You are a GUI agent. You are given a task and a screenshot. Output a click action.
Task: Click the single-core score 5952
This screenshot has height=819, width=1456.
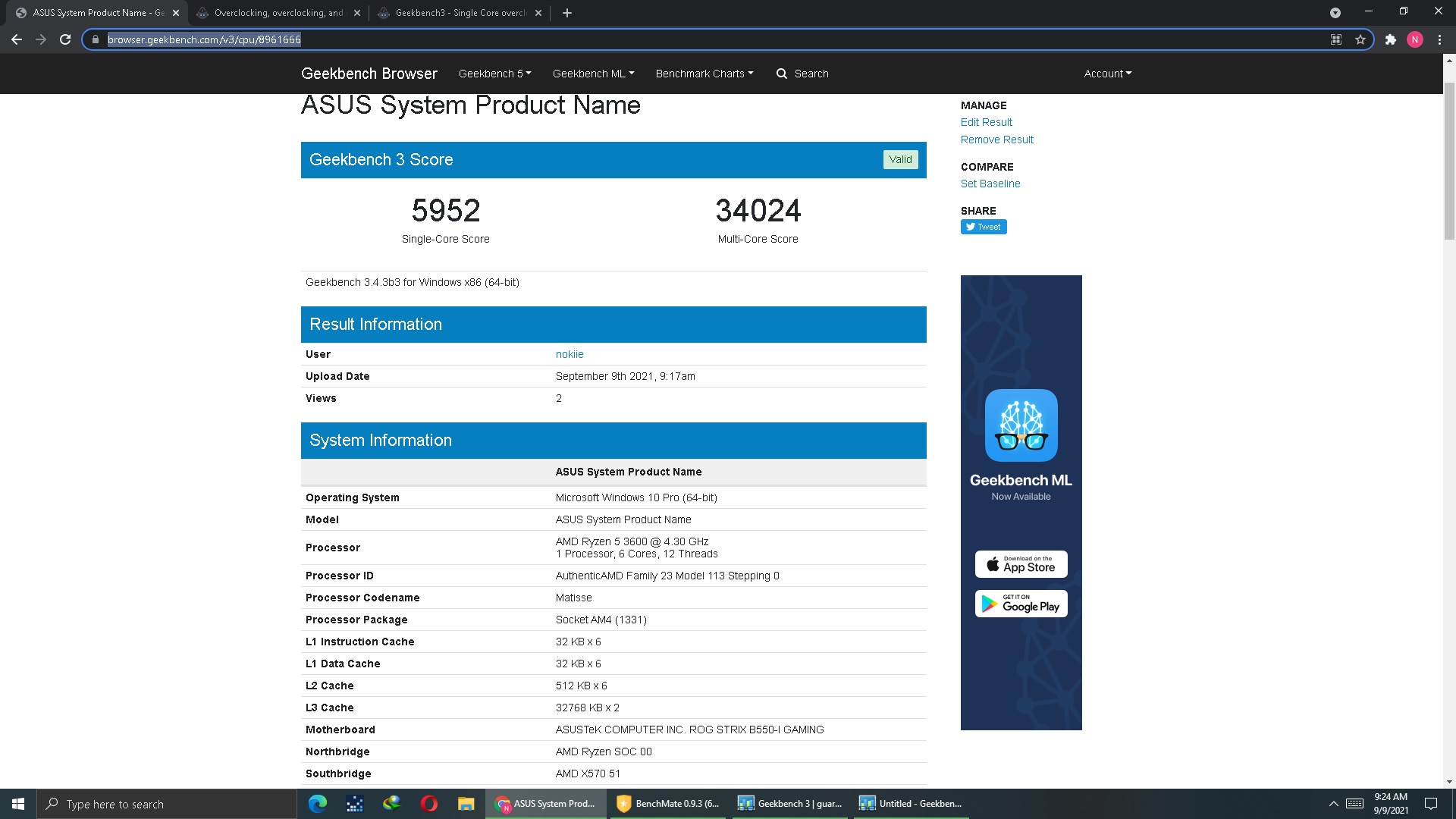tap(445, 210)
